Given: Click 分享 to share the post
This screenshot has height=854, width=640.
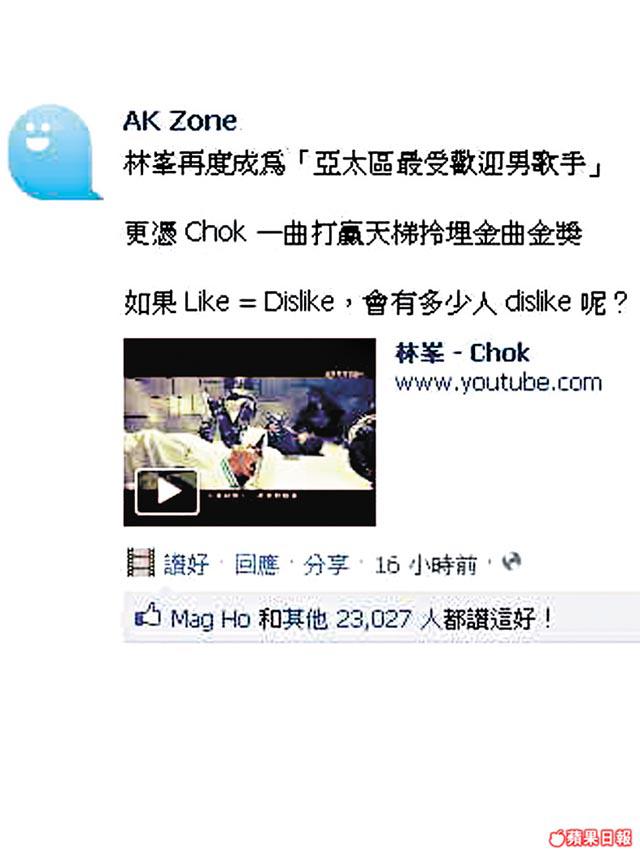Looking at the screenshot, I should click(325, 564).
